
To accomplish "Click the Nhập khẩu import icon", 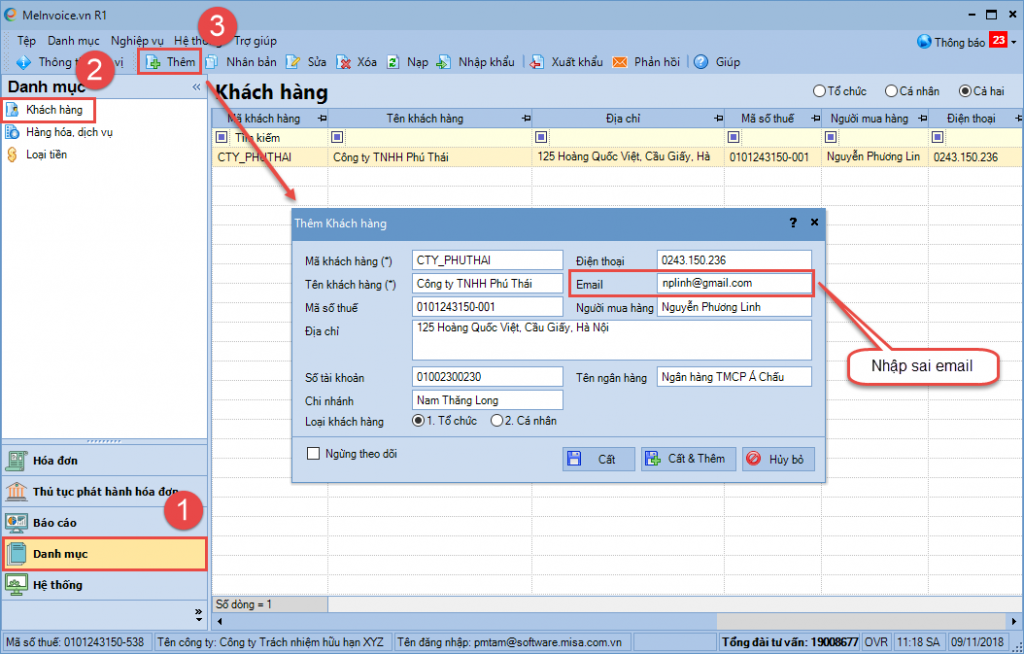I will click(x=444, y=62).
